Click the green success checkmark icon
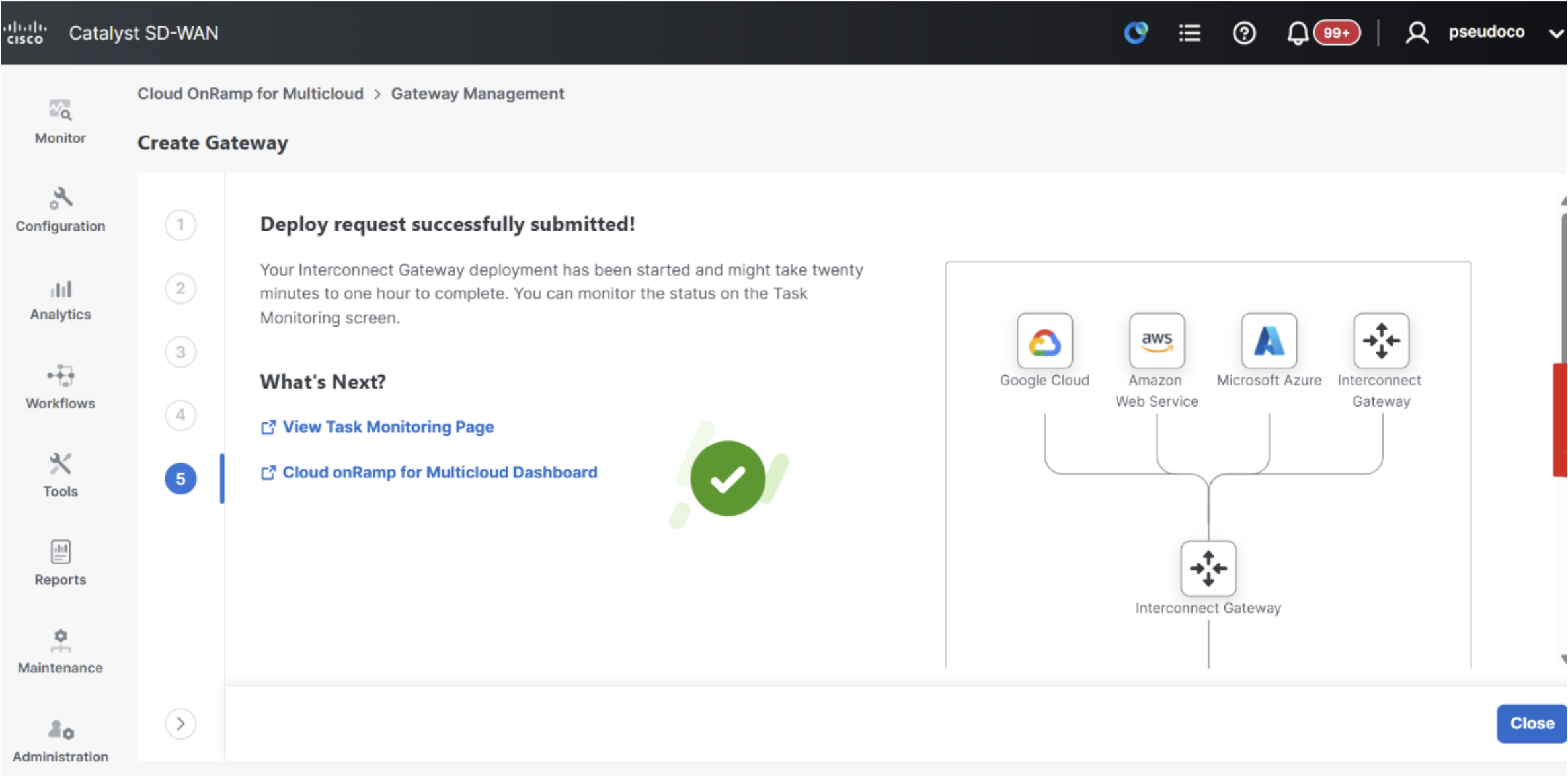Viewport: 1568px width, 776px height. pyautogui.click(x=728, y=479)
